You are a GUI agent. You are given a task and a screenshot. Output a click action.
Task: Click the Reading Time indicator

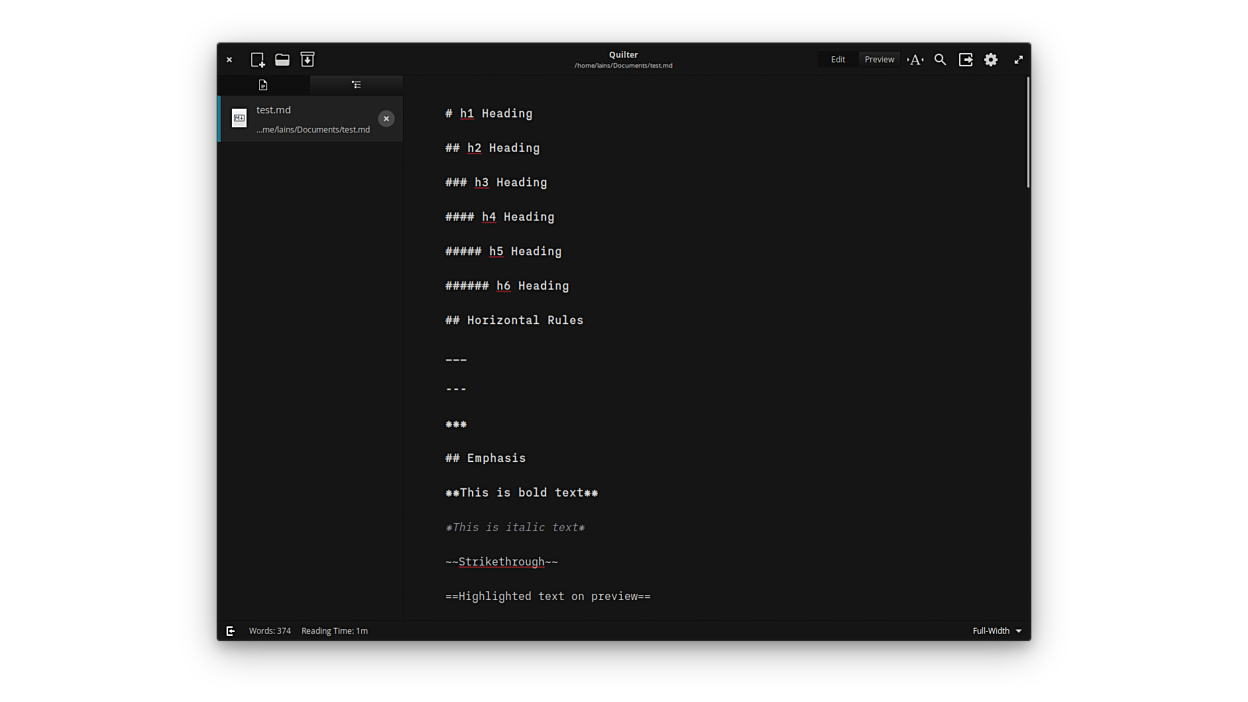click(334, 631)
